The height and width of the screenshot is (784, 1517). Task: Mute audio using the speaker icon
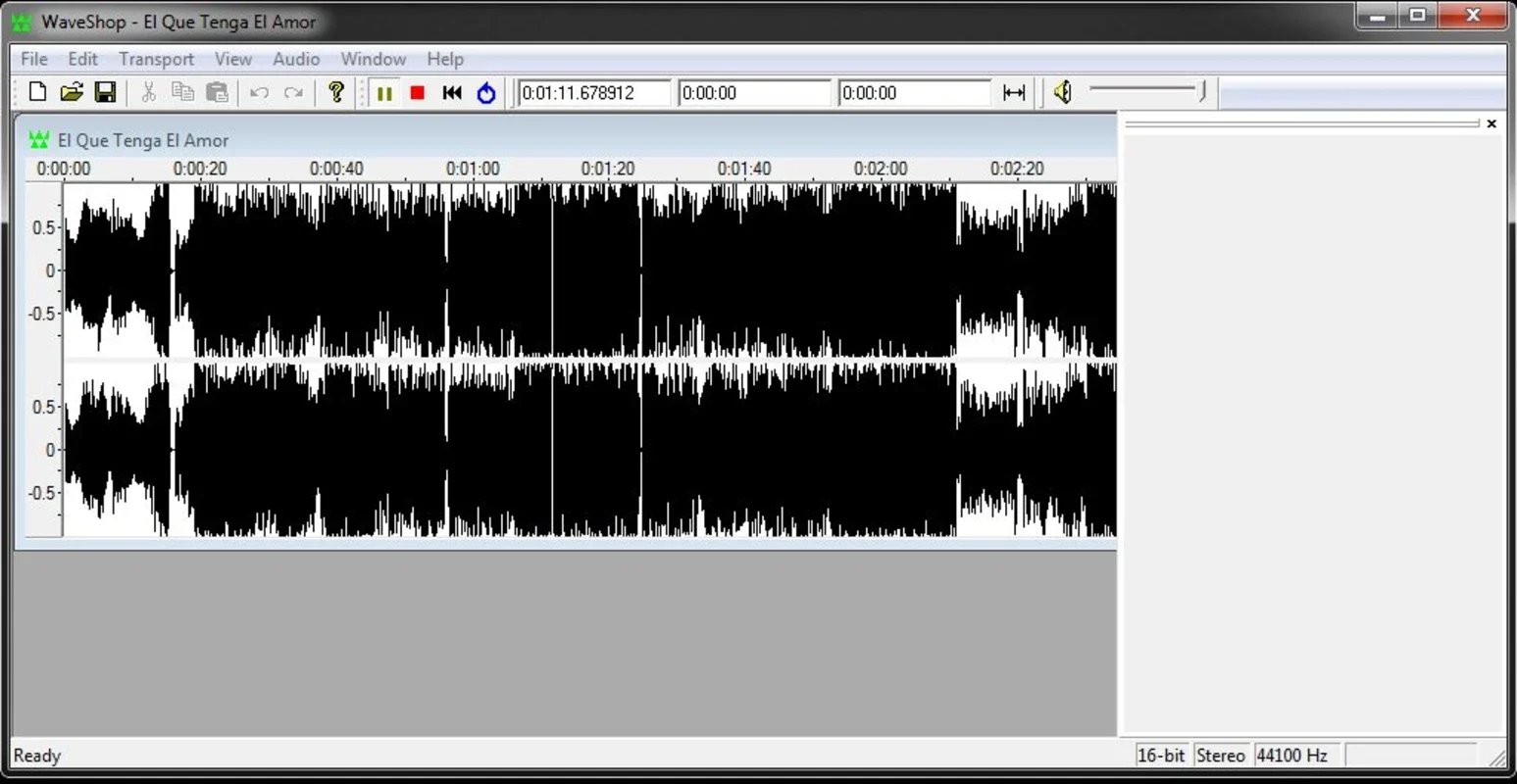click(x=1063, y=93)
